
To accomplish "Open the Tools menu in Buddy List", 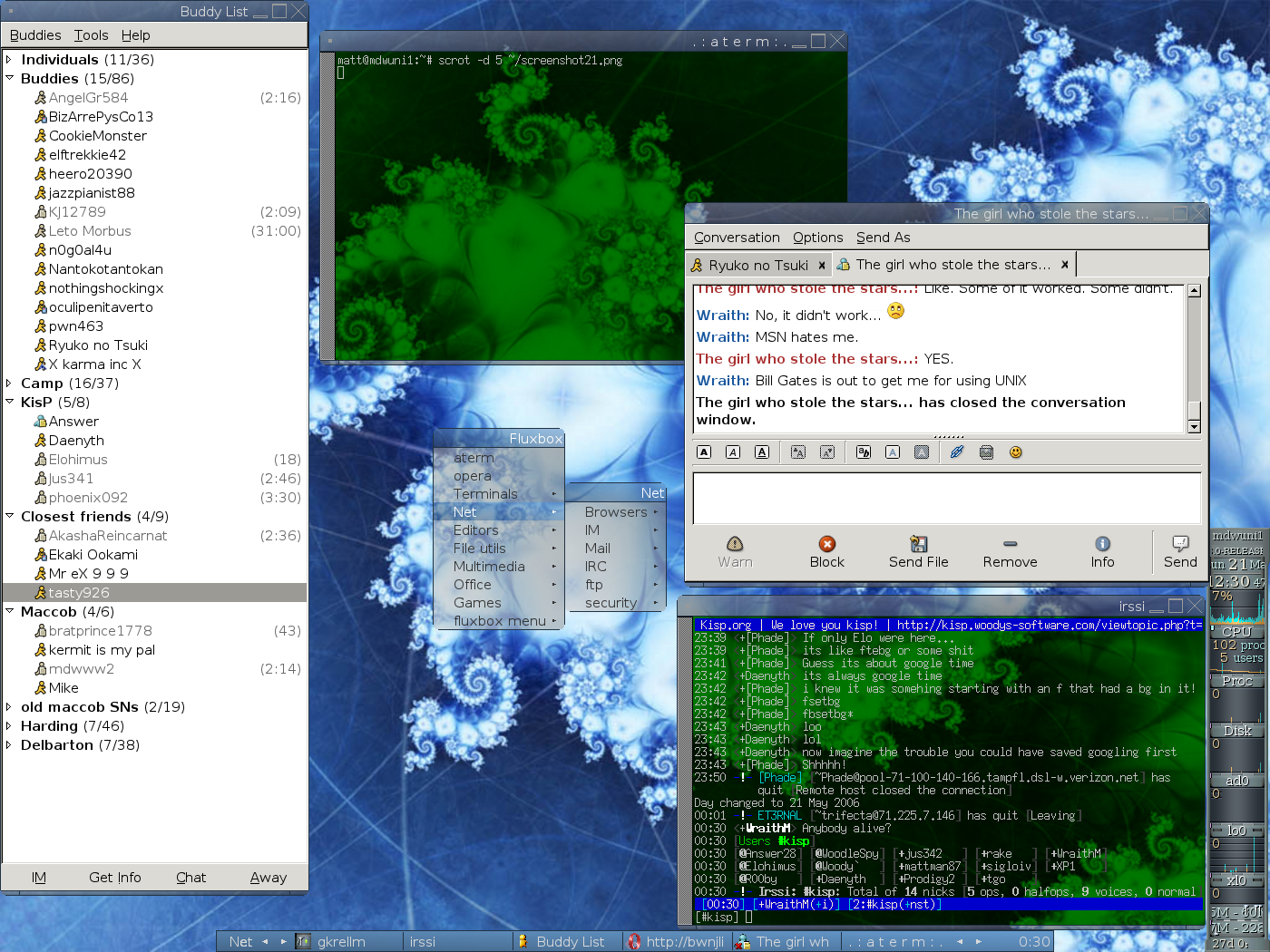I will pos(91,35).
